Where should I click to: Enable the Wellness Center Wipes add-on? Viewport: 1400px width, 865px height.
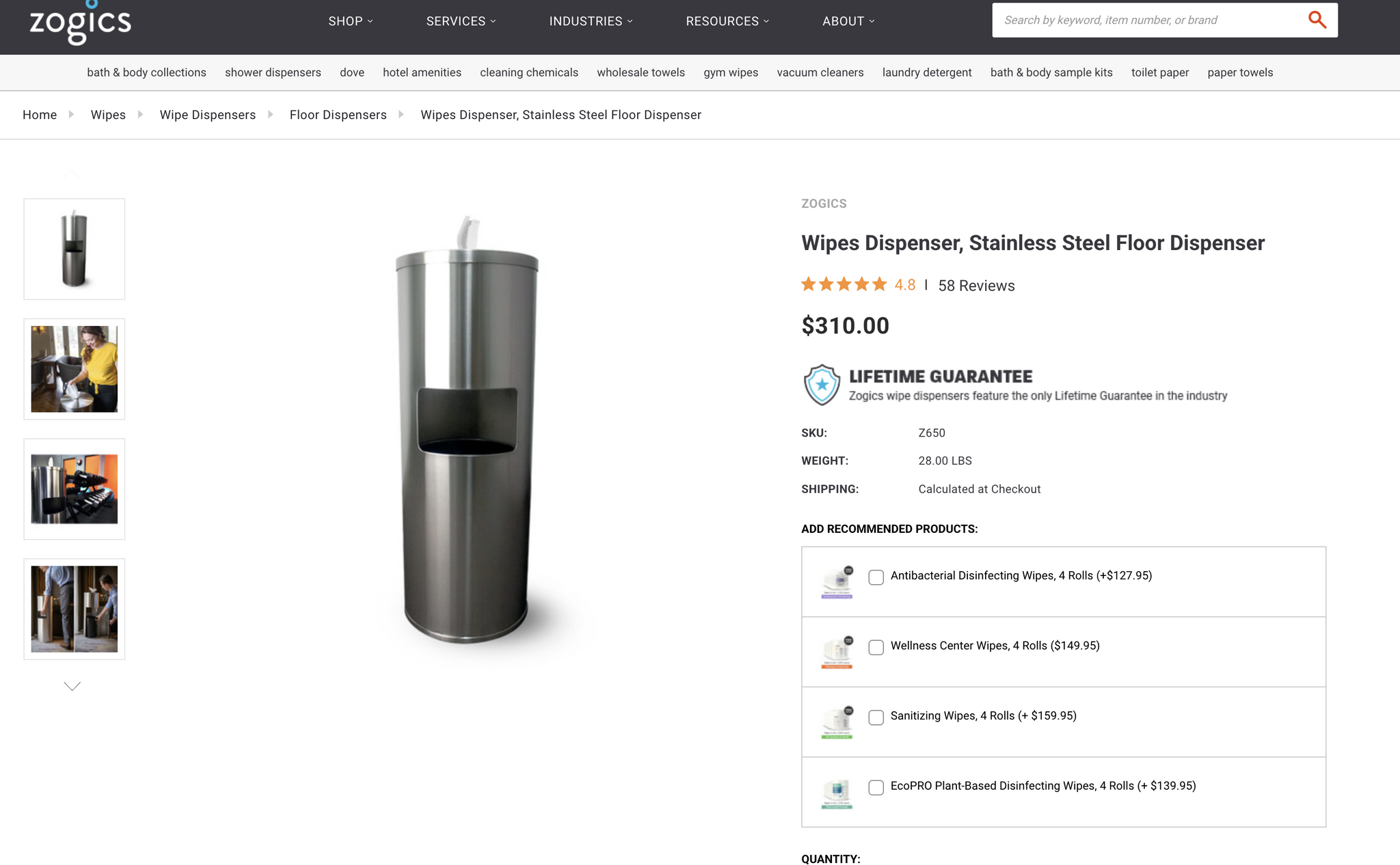(x=876, y=647)
